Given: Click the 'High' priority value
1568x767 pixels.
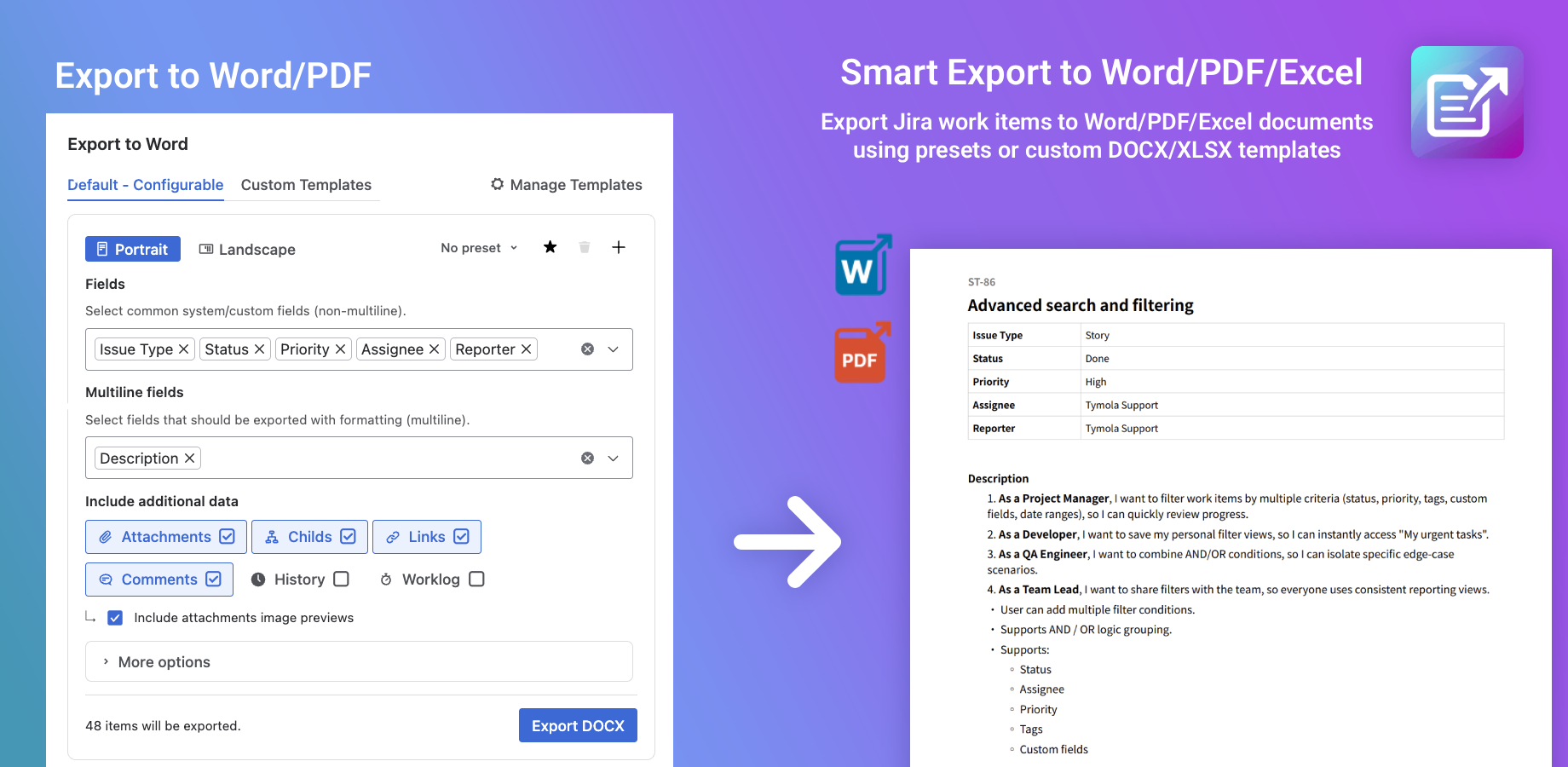Looking at the screenshot, I should point(1096,382).
